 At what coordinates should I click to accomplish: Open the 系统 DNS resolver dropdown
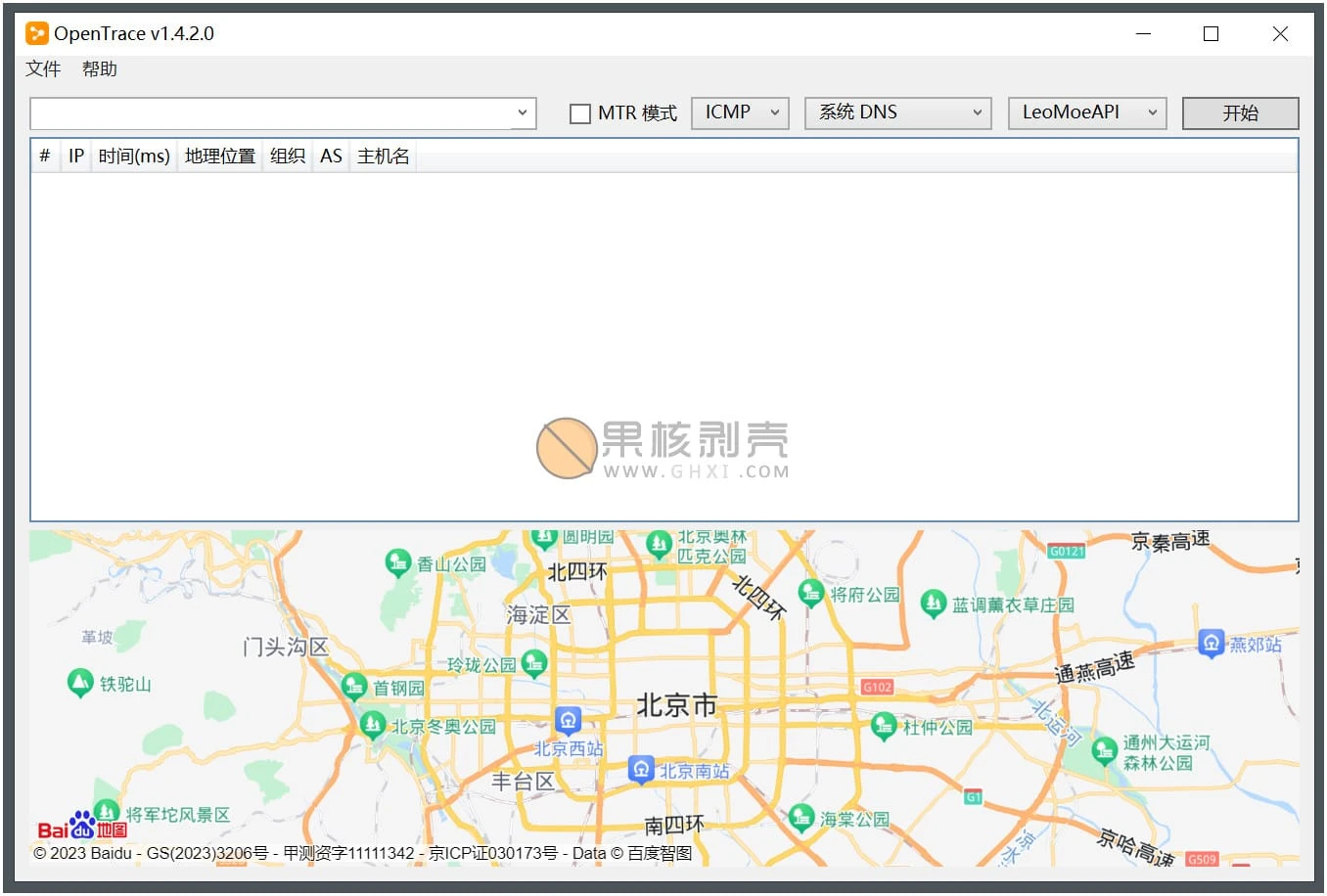pos(898,112)
